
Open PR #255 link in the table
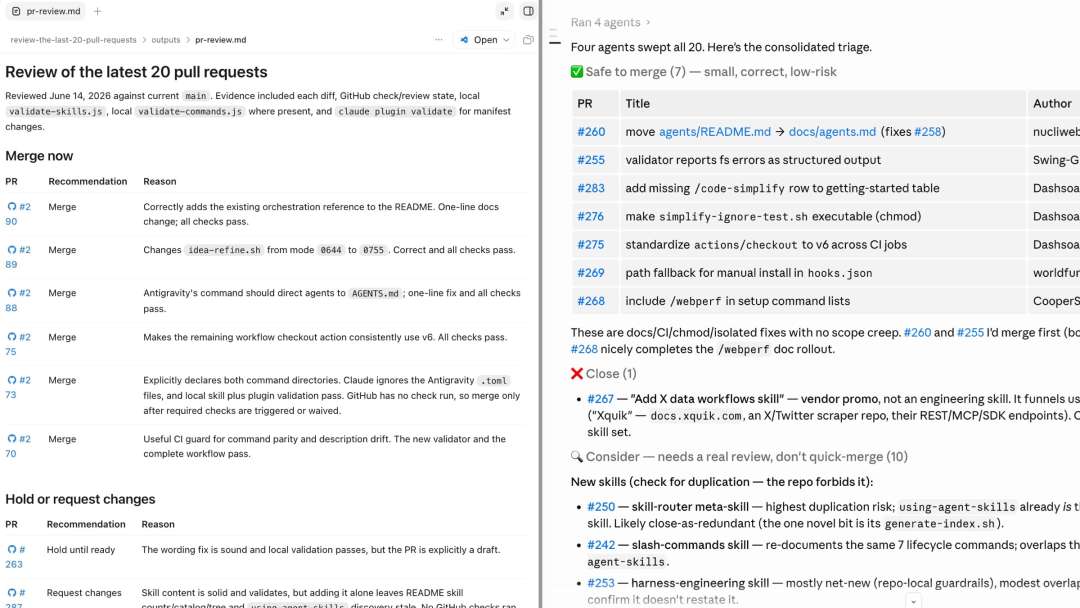[591, 160]
